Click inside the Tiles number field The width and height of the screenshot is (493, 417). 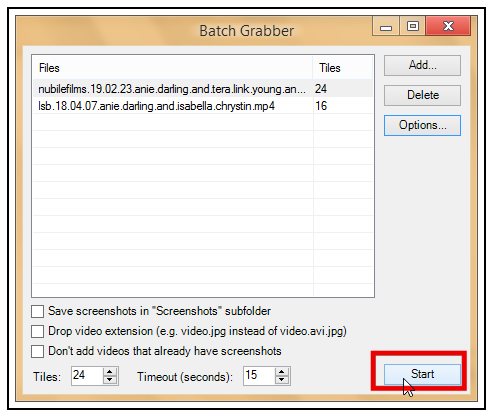(87, 376)
